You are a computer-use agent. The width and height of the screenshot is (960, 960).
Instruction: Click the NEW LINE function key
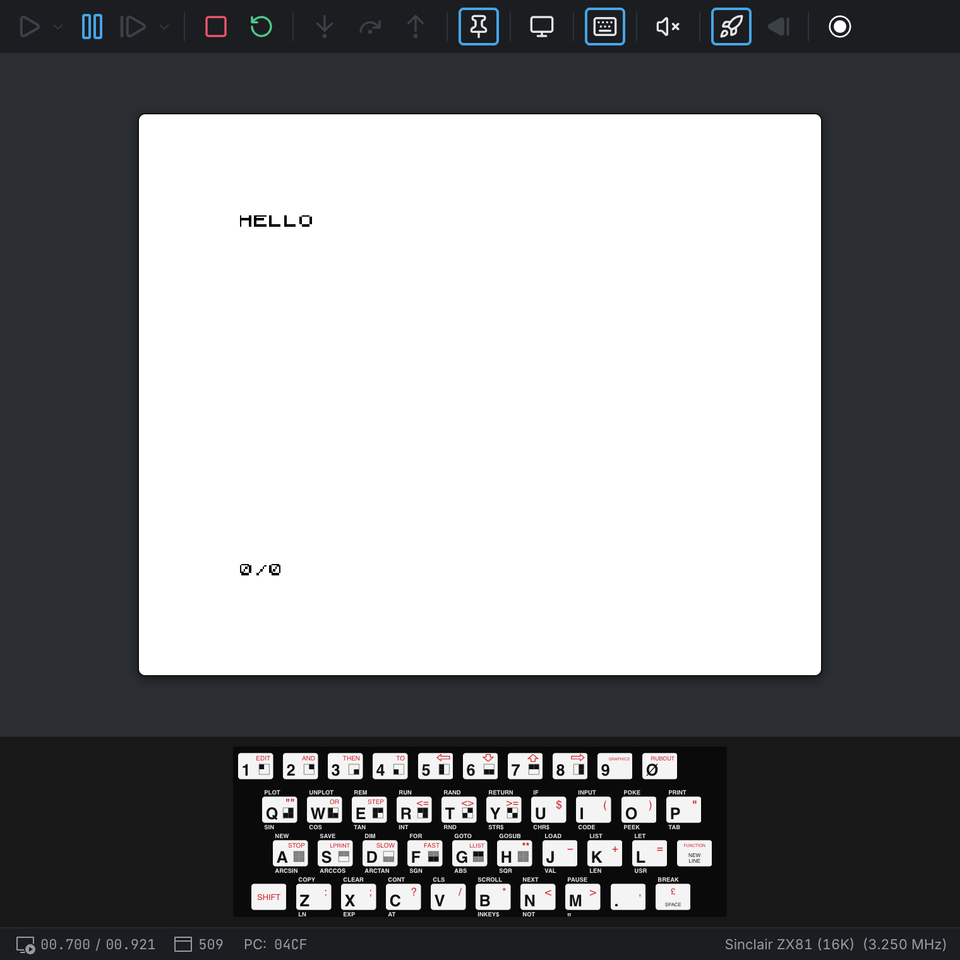[x=694, y=853]
